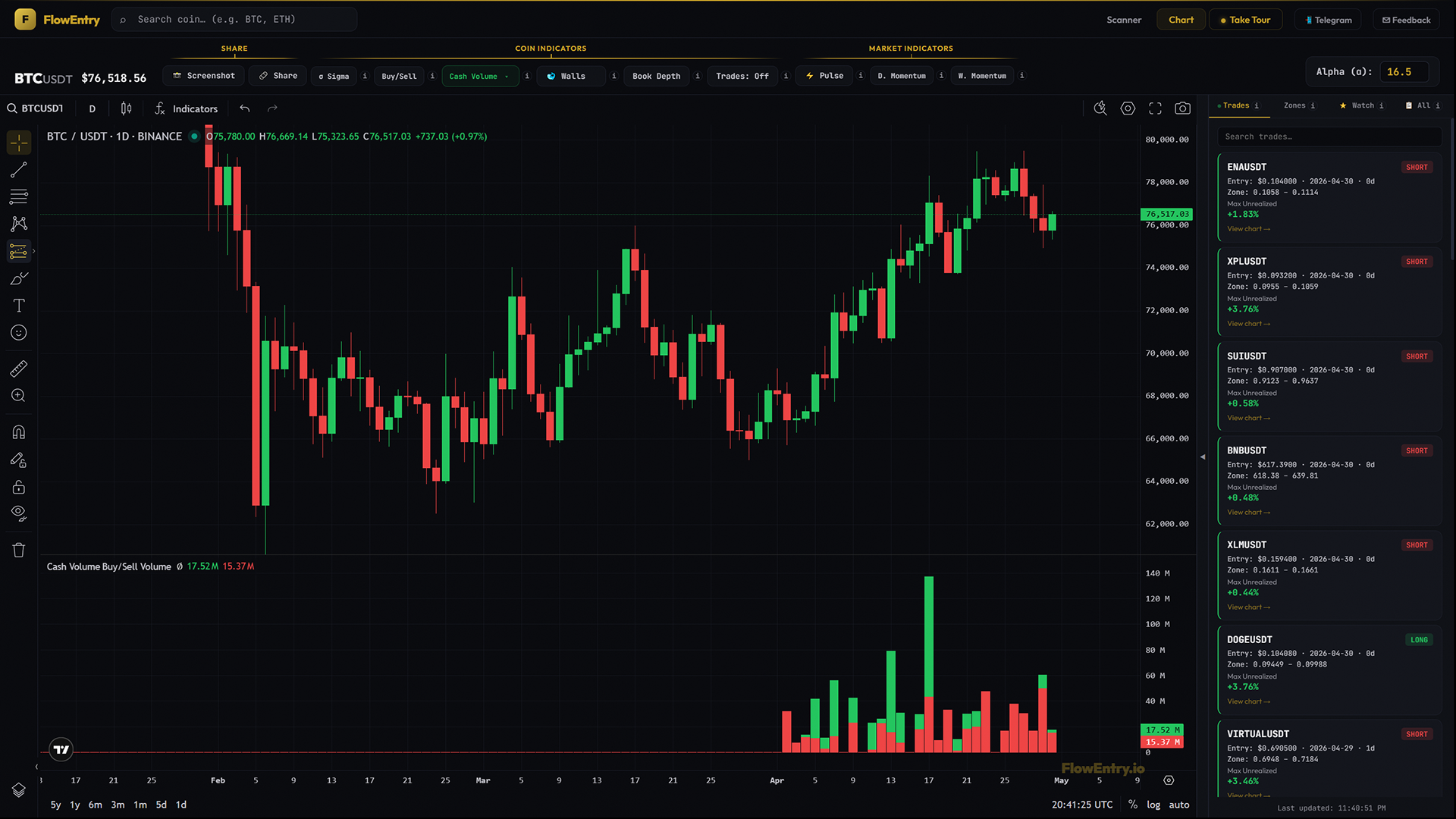Activate the zoom in tool
The width and height of the screenshot is (1456, 819).
[19, 396]
